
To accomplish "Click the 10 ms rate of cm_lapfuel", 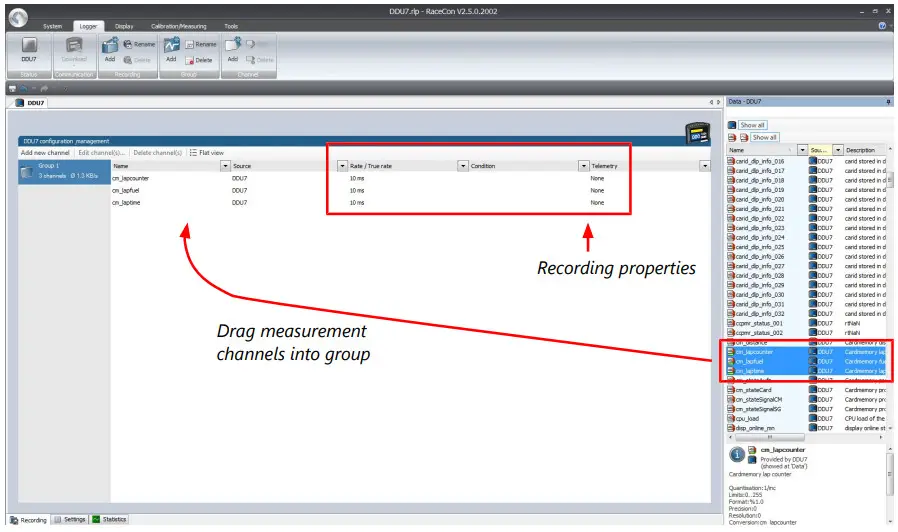I will 357,191.
